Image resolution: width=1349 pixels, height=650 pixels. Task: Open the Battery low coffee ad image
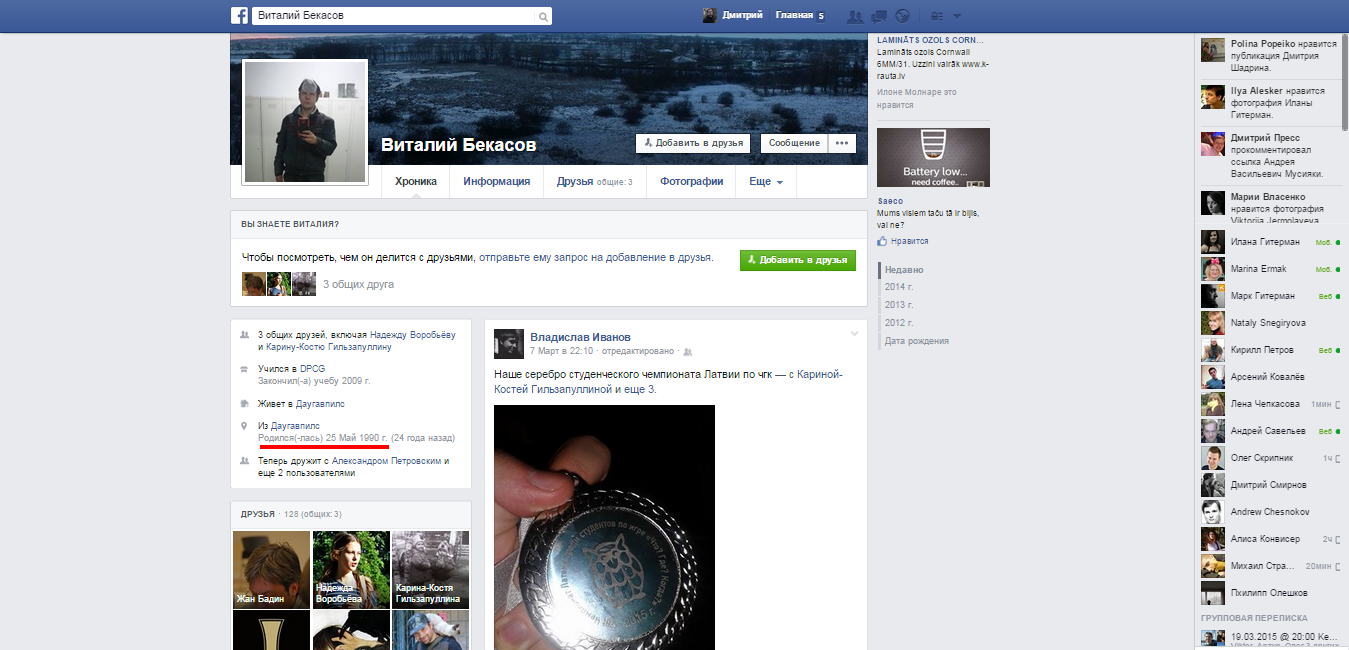point(933,157)
